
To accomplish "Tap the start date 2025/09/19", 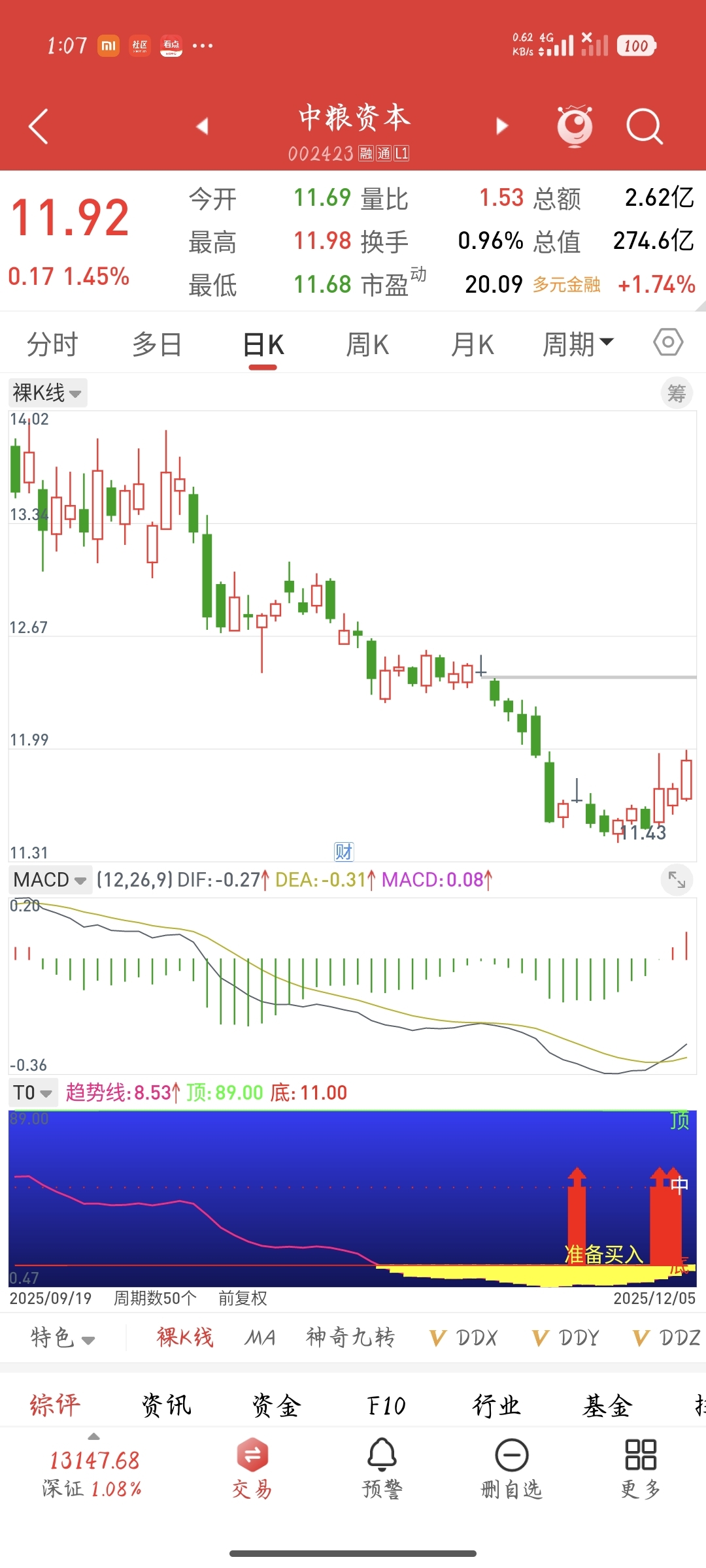I will coord(50,1298).
